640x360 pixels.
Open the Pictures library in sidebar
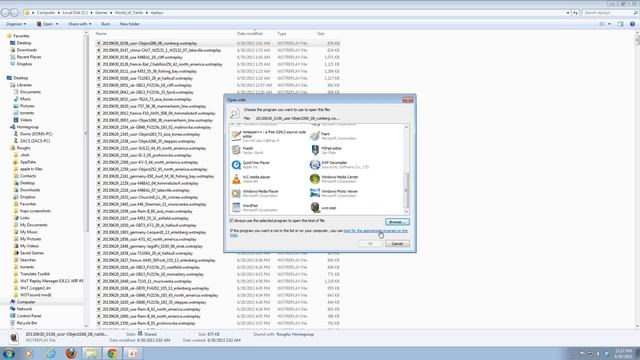coord(27,106)
